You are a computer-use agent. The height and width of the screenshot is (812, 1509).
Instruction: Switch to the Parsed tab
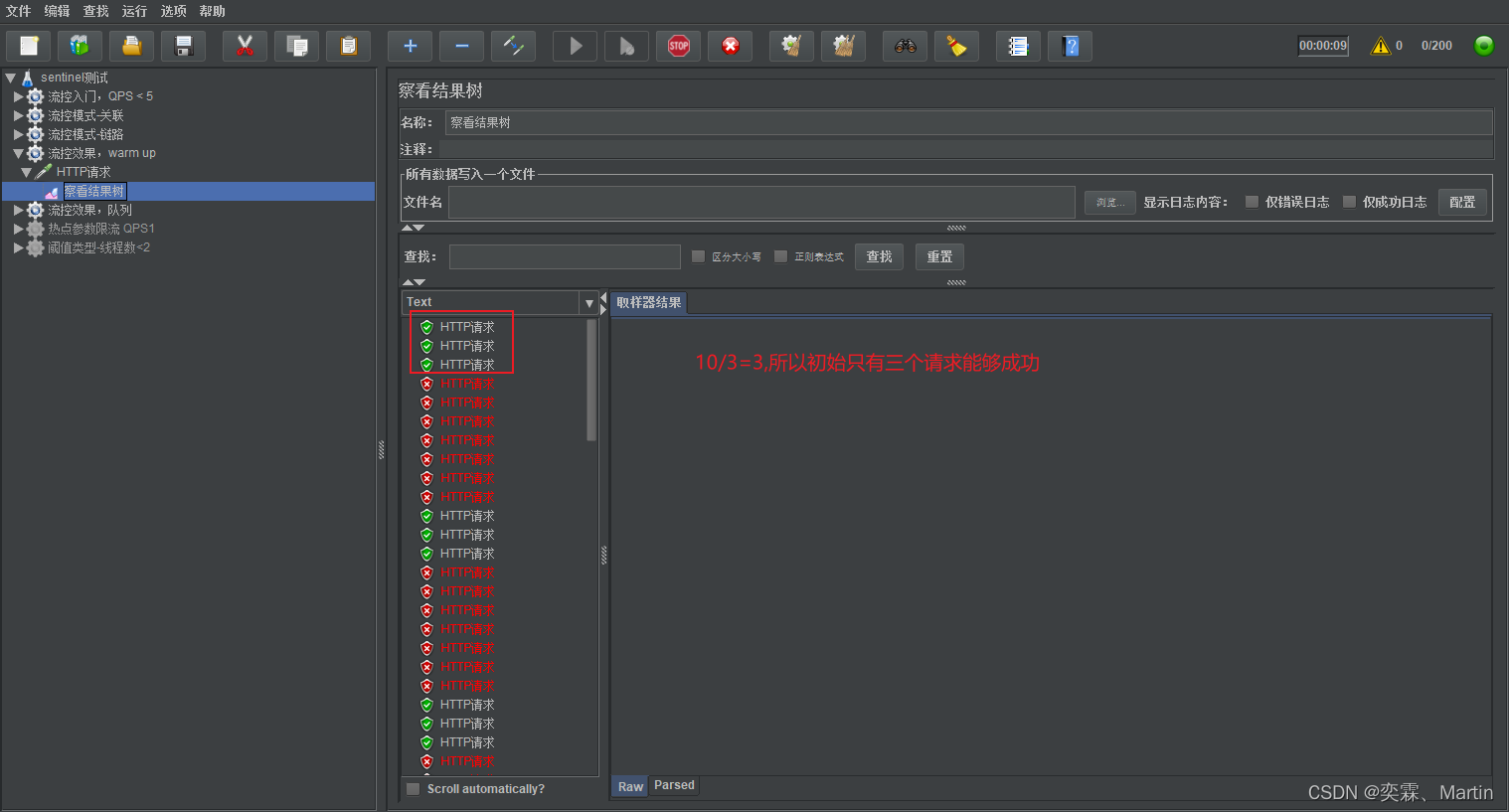click(x=674, y=785)
